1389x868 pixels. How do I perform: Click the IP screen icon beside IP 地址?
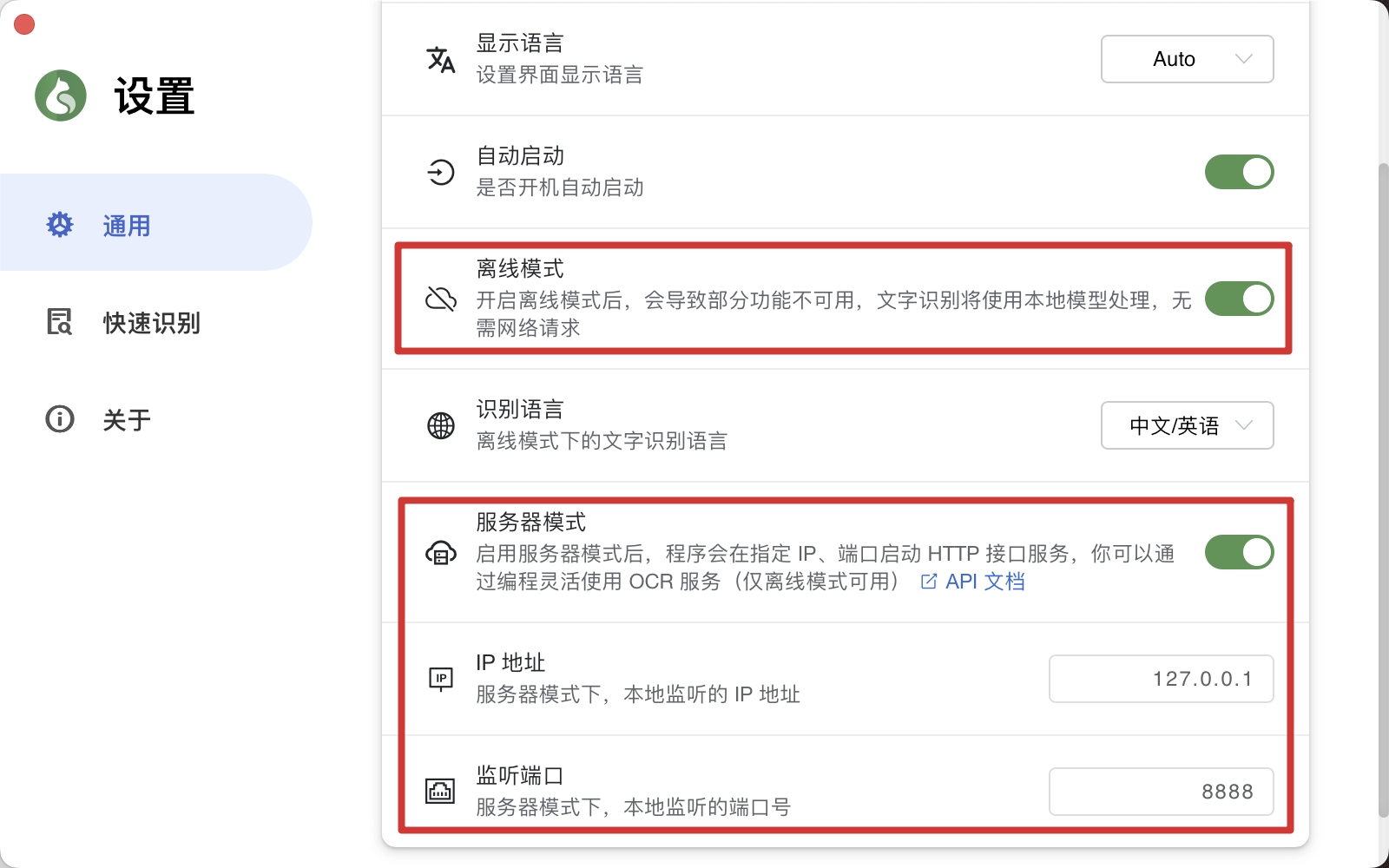pos(441,679)
